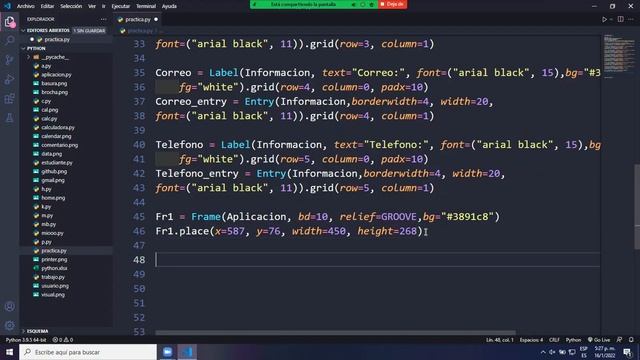This screenshot has height=360, width=640.
Task: Click the Windows search box
Action: pos(88,352)
